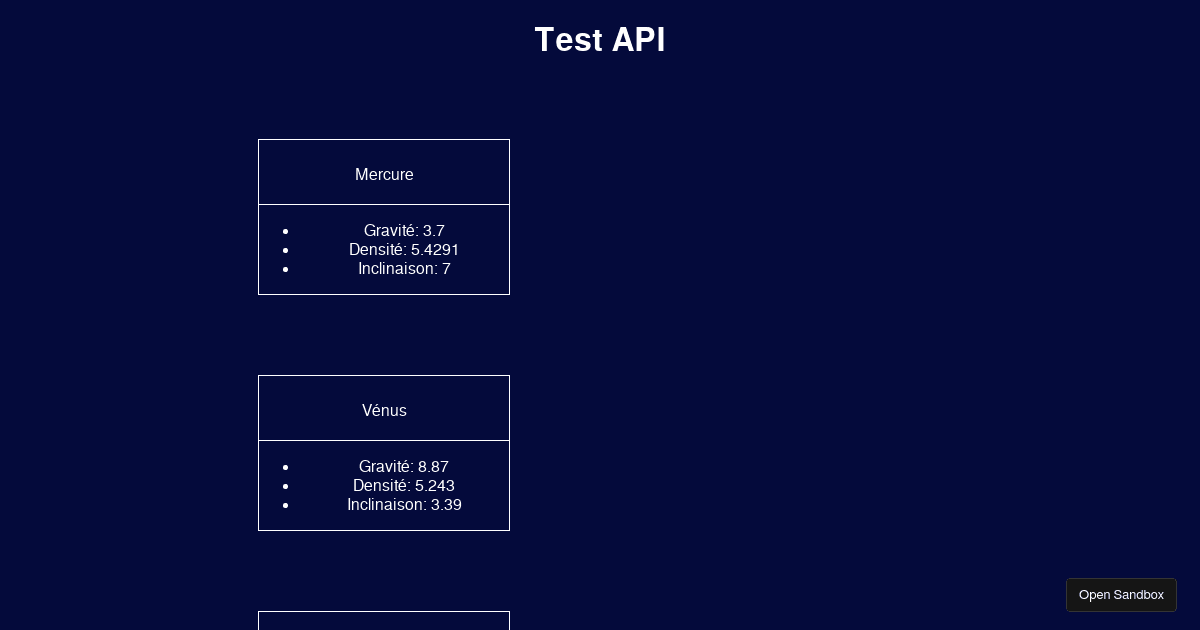Click the bullet beside Inclinaison: 3.39
The height and width of the screenshot is (630, 1200).
pos(286,505)
